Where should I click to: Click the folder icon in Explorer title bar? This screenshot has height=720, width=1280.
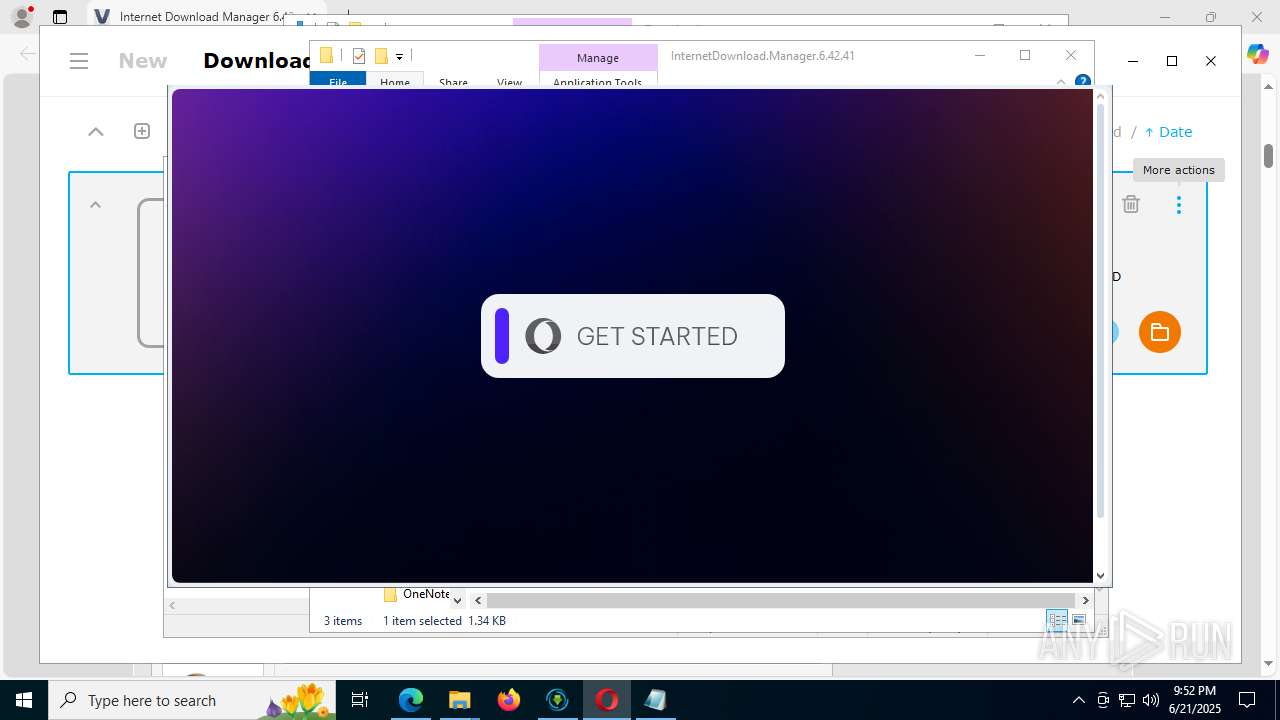click(x=326, y=56)
